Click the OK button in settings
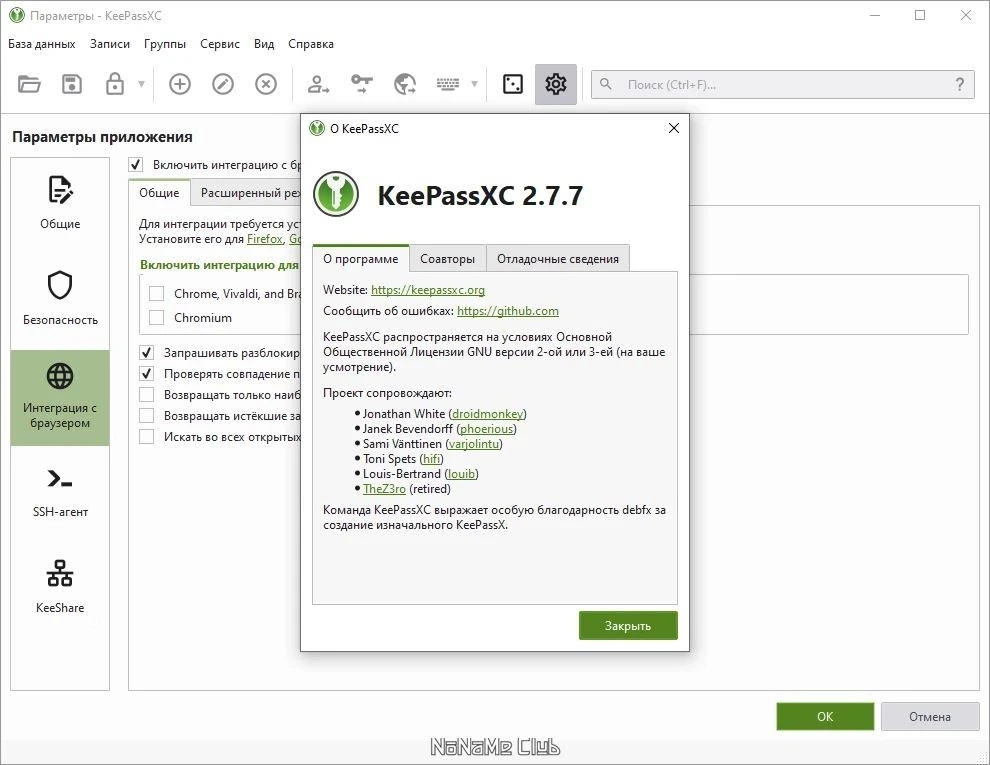Screen dimensions: 990x765 [x=825, y=716]
